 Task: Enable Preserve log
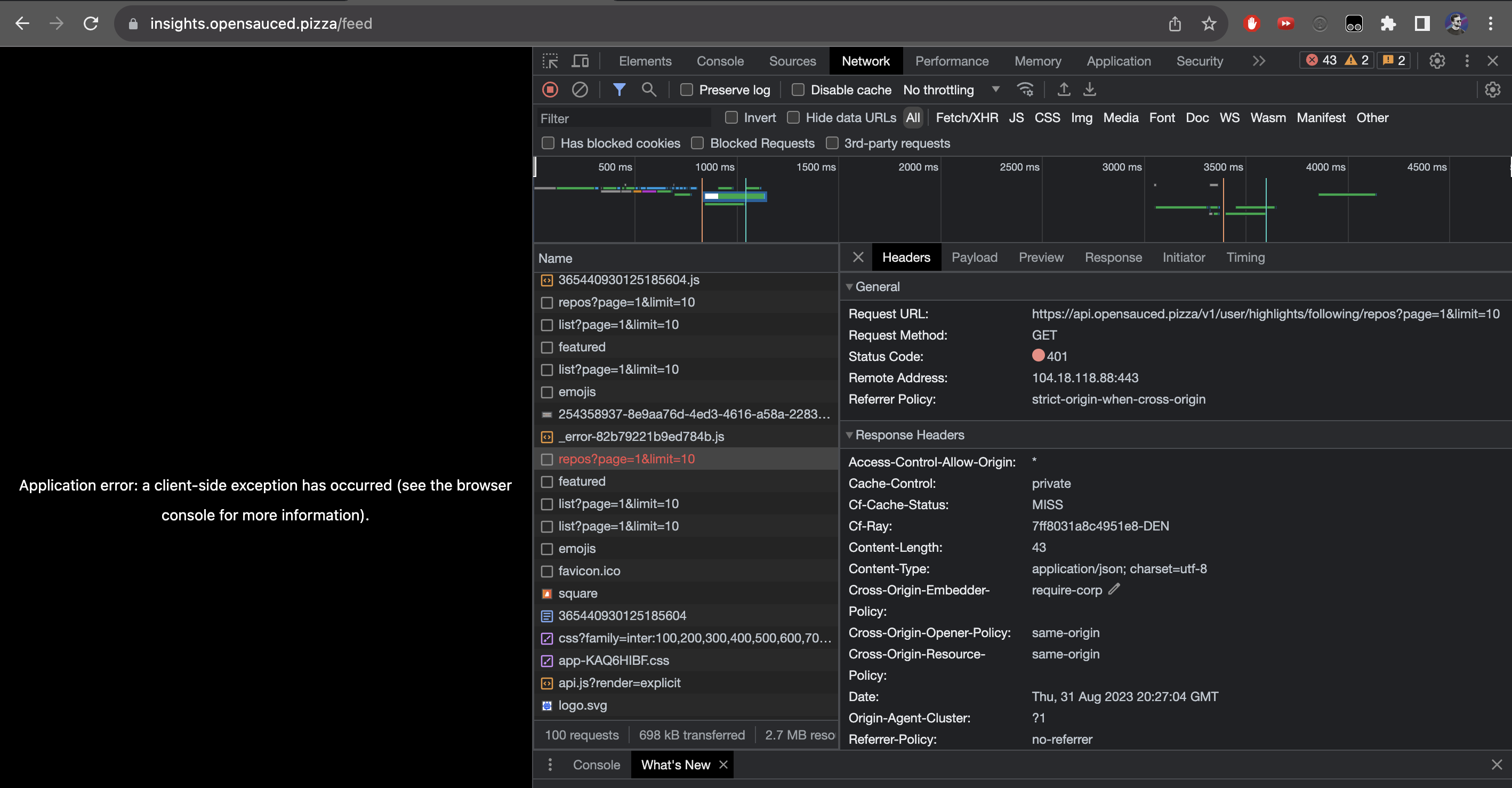click(x=687, y=89)
